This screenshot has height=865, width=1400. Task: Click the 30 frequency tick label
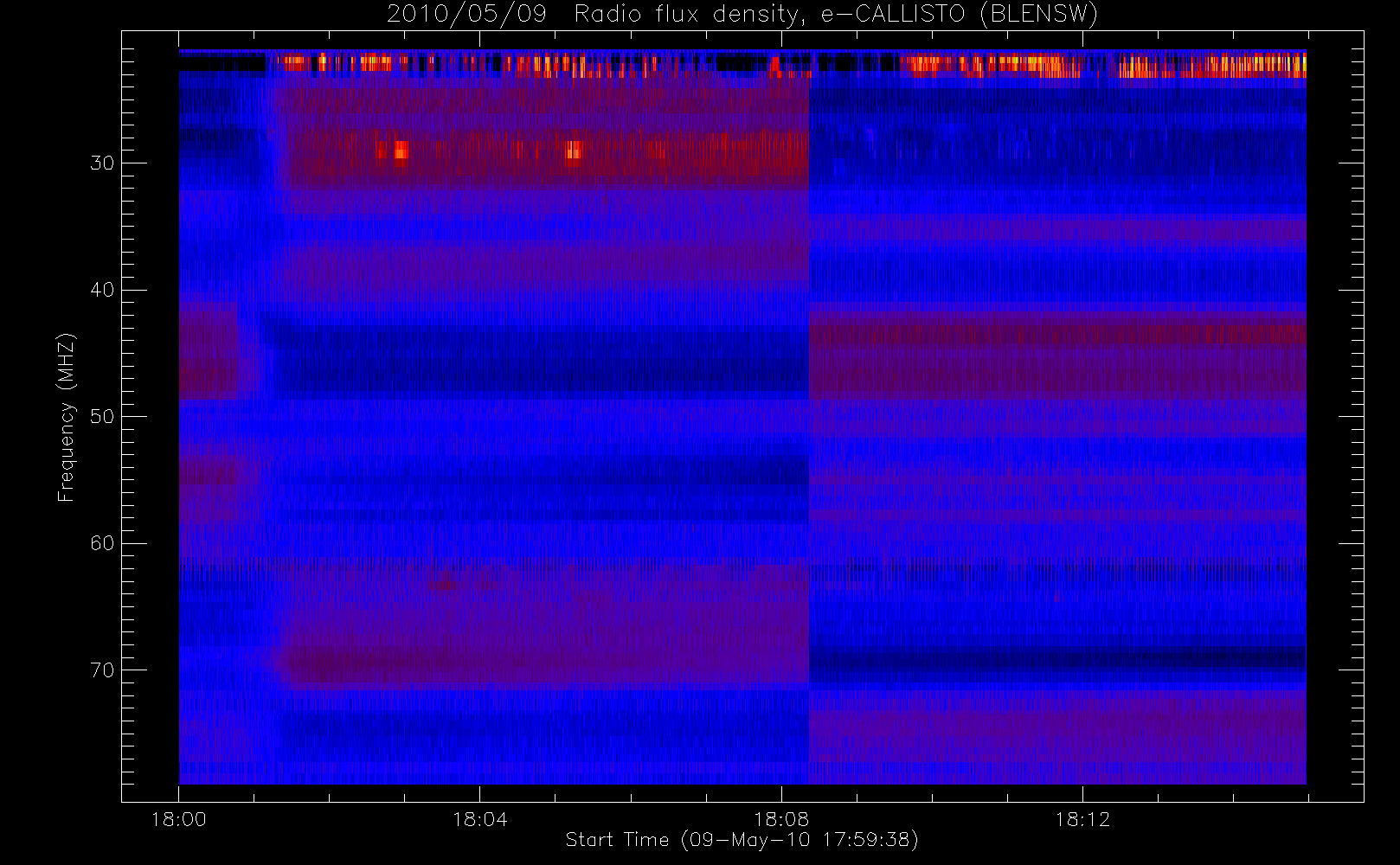coord(102,163)
